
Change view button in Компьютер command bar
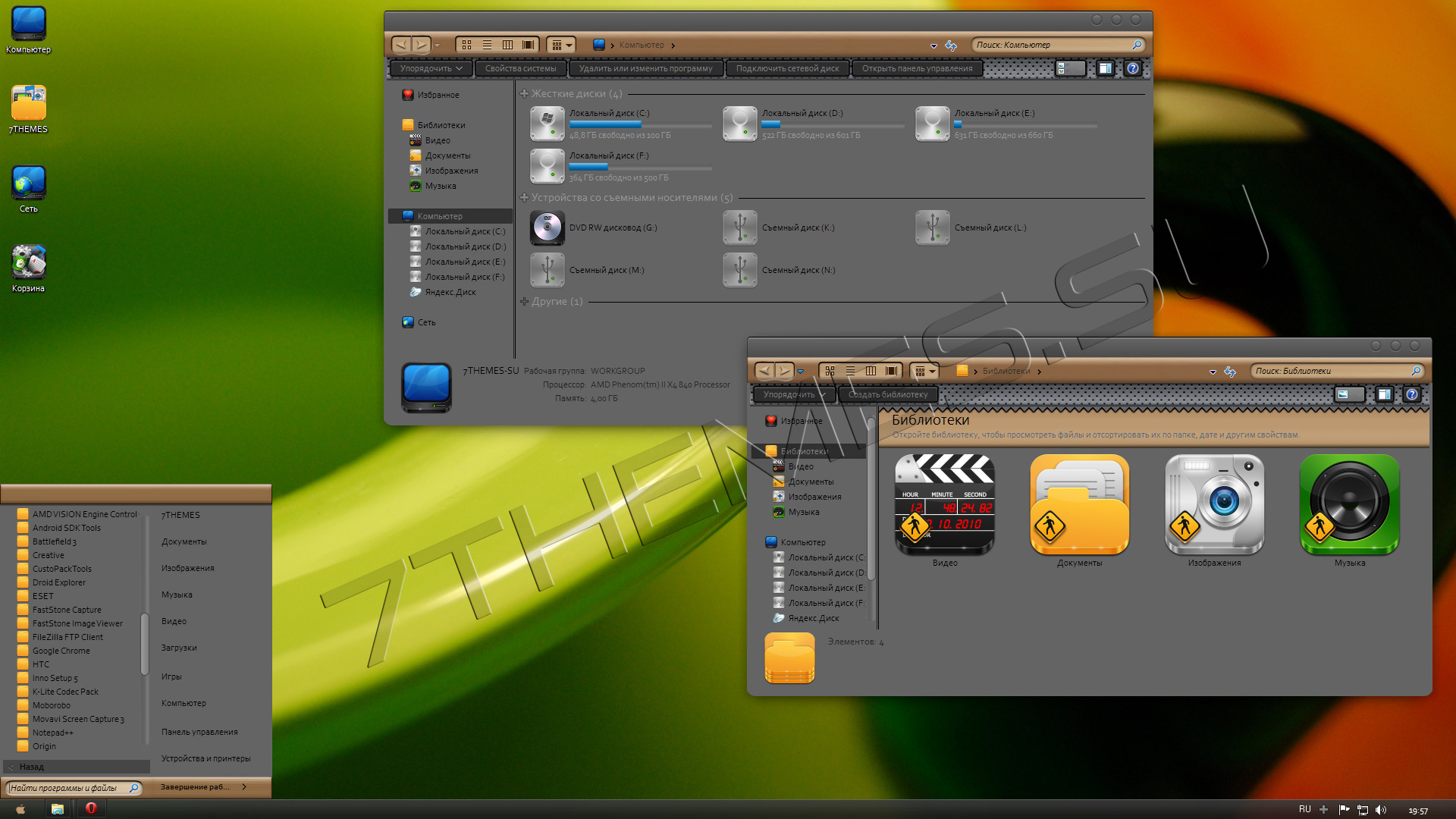point(1071,68)
